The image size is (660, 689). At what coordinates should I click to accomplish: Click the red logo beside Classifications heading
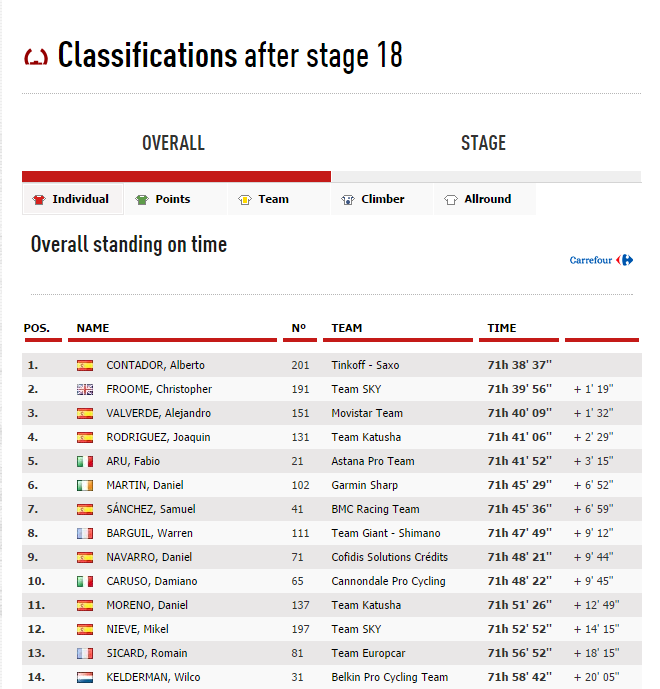pyautogui.click(x=36, y=56)
